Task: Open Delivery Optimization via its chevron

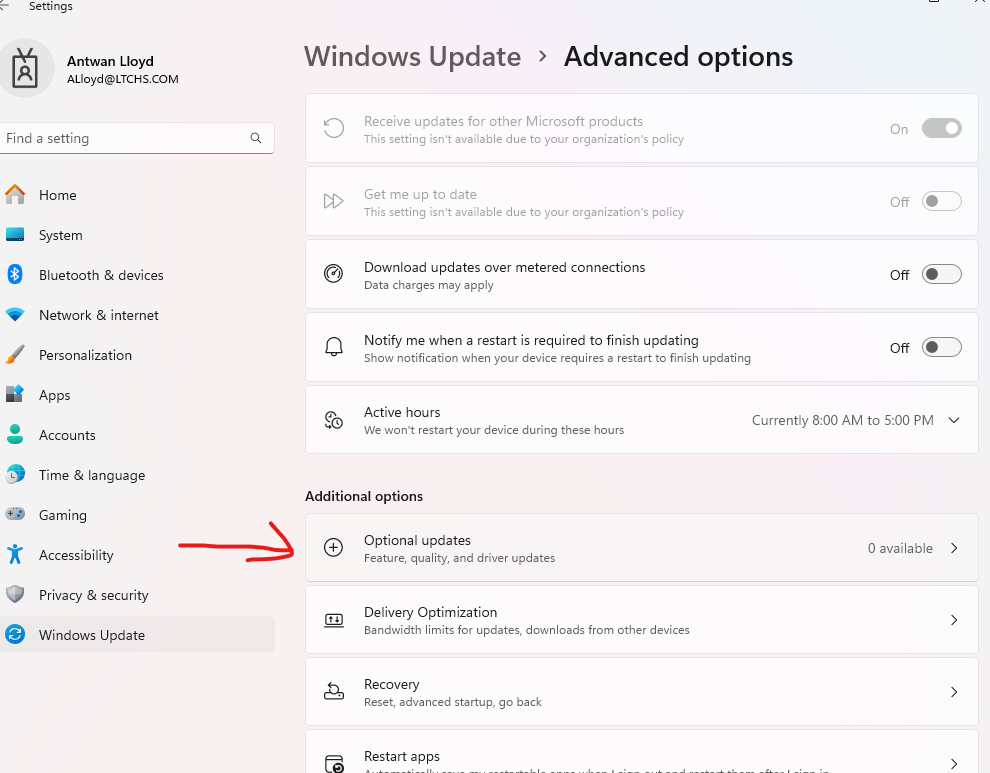Action: (954, 620)
